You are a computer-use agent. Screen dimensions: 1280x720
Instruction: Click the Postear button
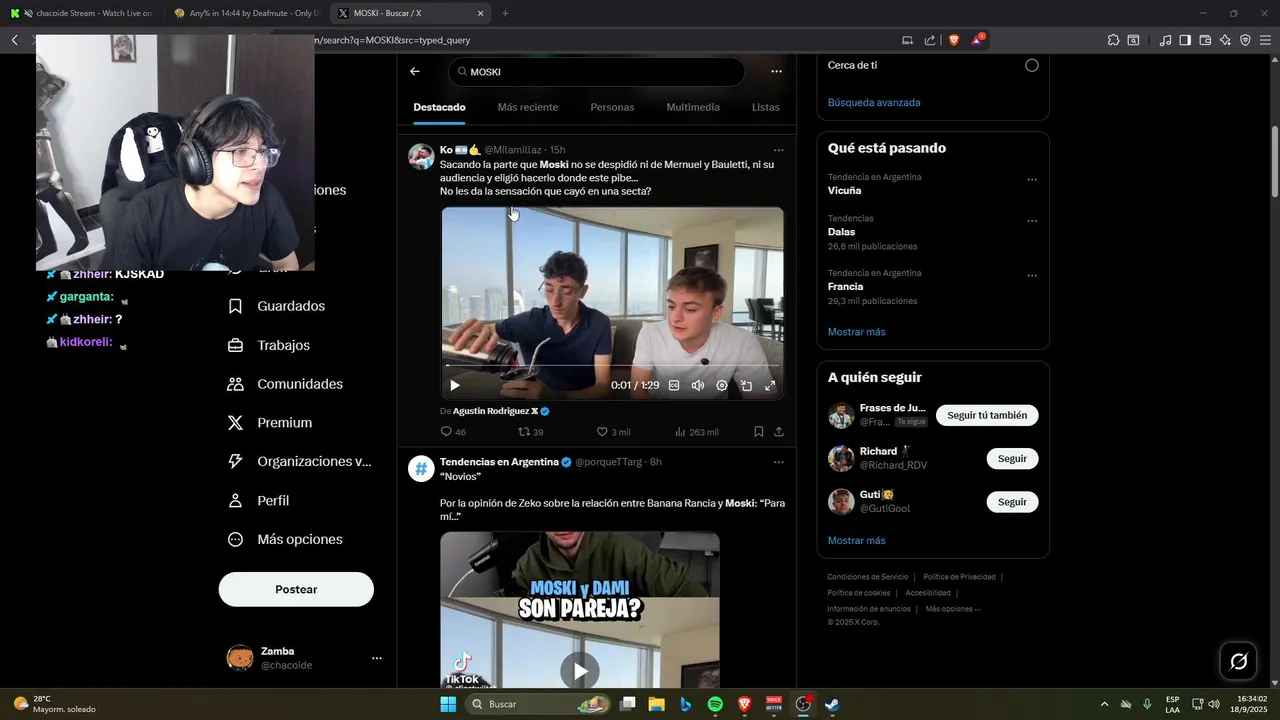click(x=296, y=590)
